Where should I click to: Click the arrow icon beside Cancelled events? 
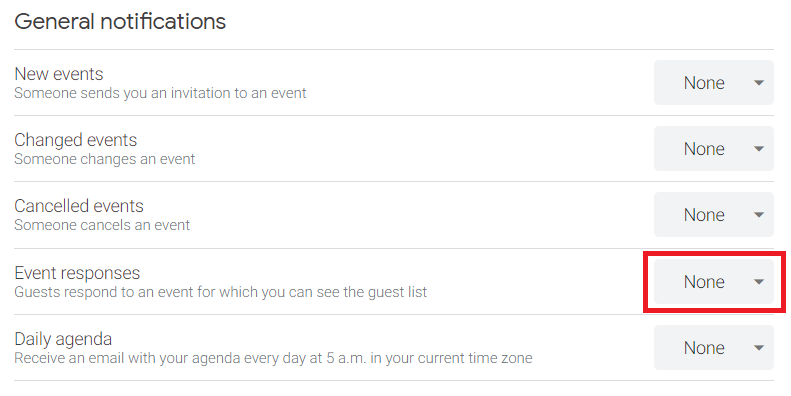click(x=759, y=215)
